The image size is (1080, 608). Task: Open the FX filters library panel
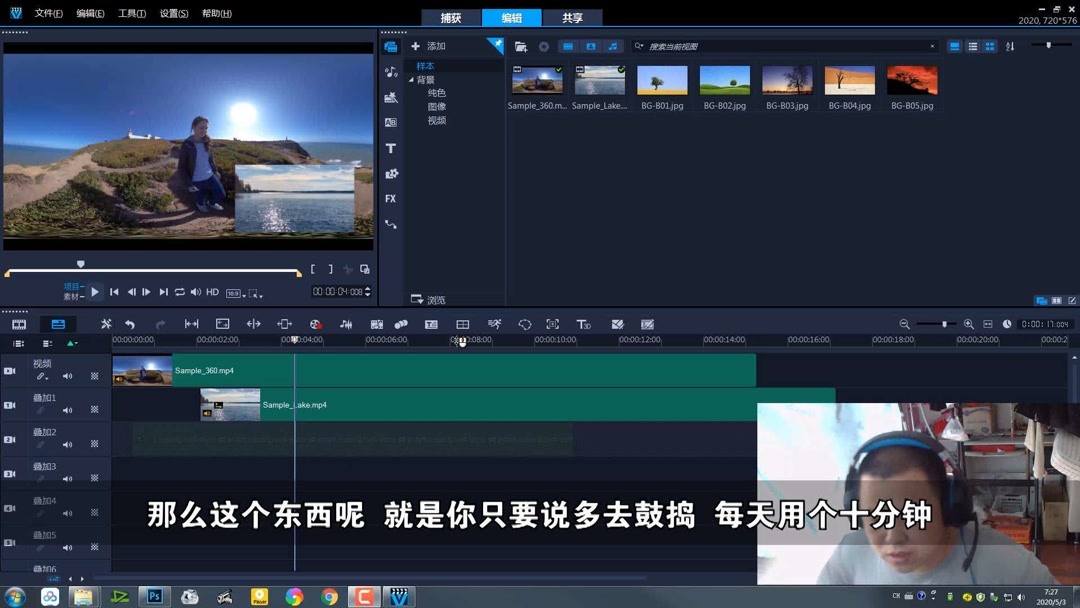[x=390, y=198]
